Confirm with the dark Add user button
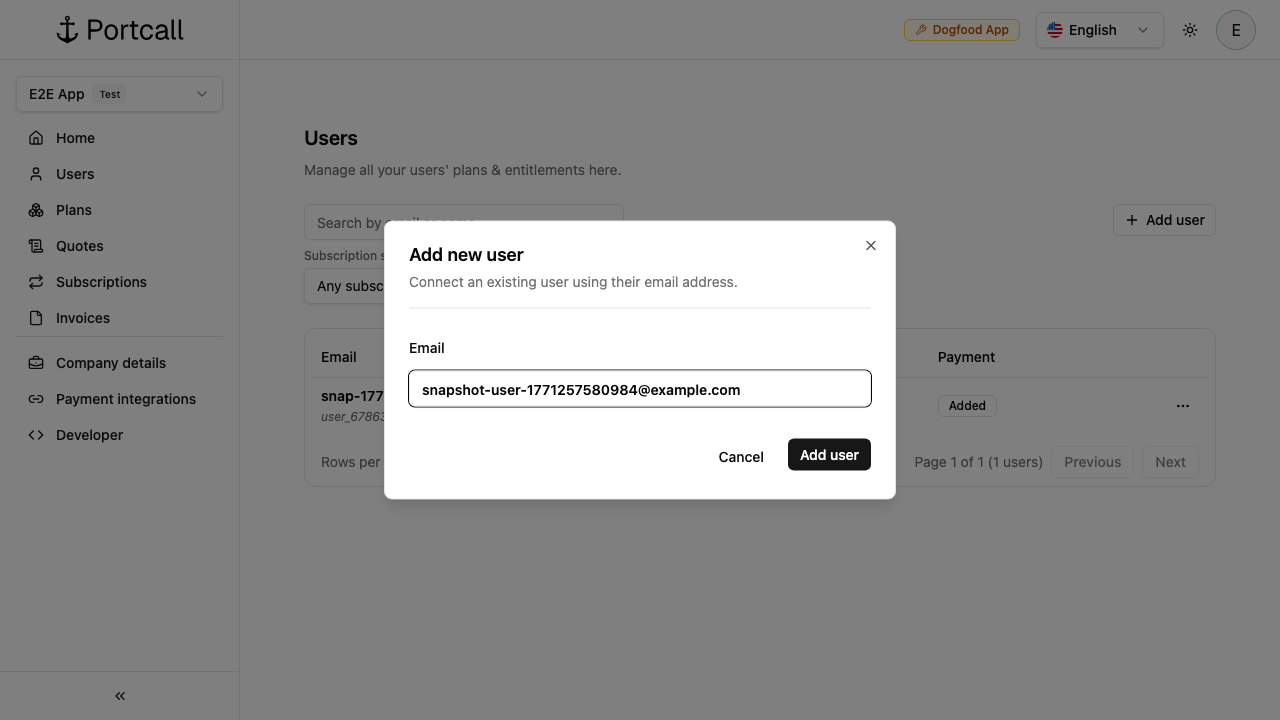This screenshot has width=1280, height=720. point(829,455)
